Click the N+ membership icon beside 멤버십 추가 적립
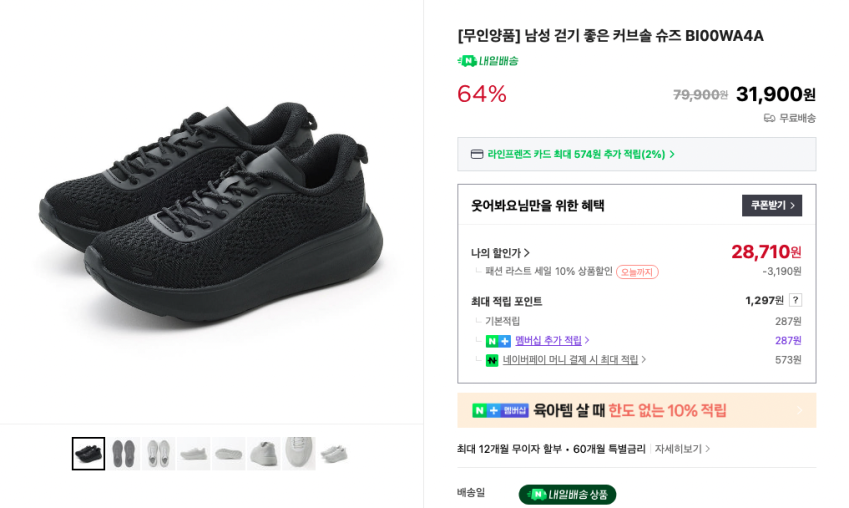 pyautogui.click(x=498, y=341)
